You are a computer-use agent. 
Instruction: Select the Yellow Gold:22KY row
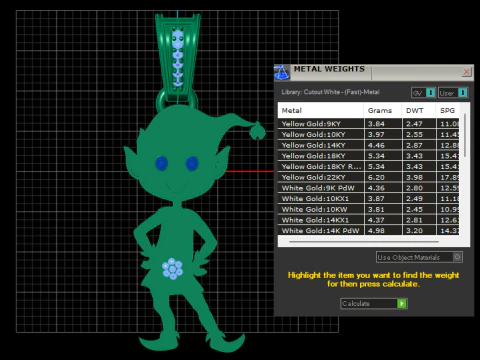(368, 177)
